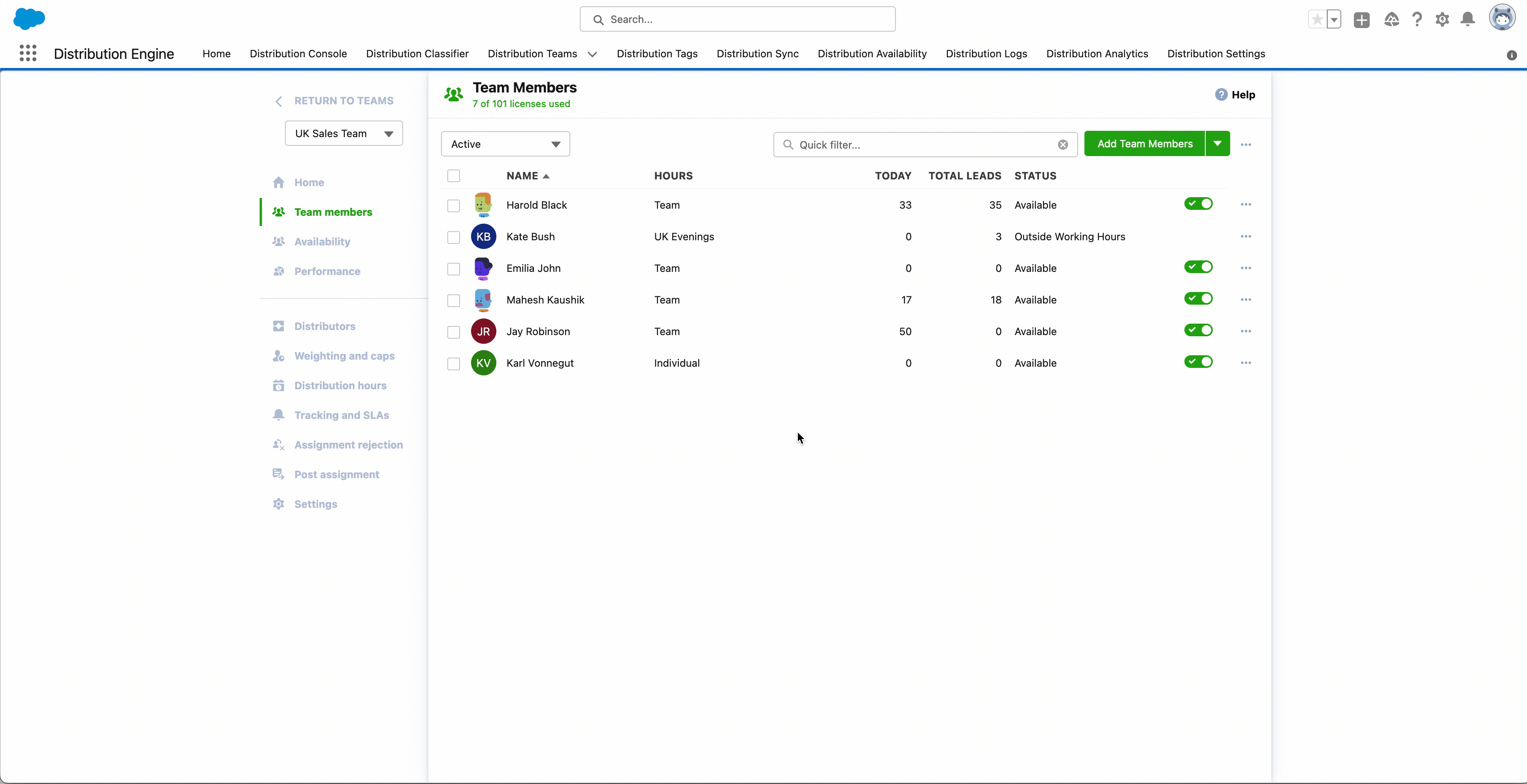
Task: Toggle availability for Karl Vonnegut
Action: click(x=1198, y=362)
